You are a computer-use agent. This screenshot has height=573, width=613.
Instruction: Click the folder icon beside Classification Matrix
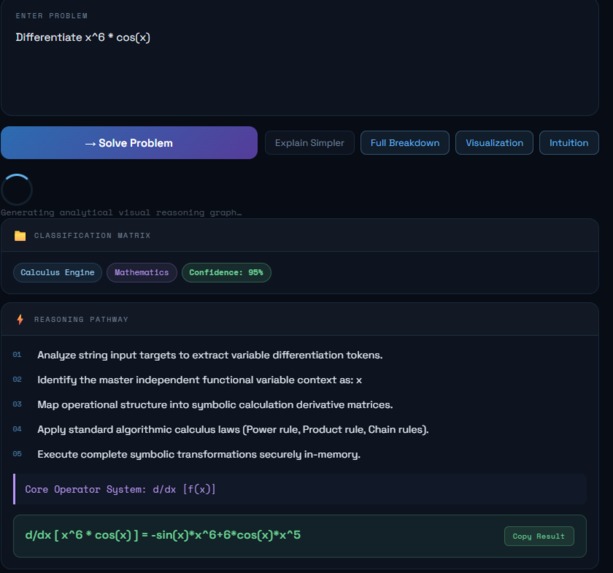pyautogui.click(x=20, y=236)
